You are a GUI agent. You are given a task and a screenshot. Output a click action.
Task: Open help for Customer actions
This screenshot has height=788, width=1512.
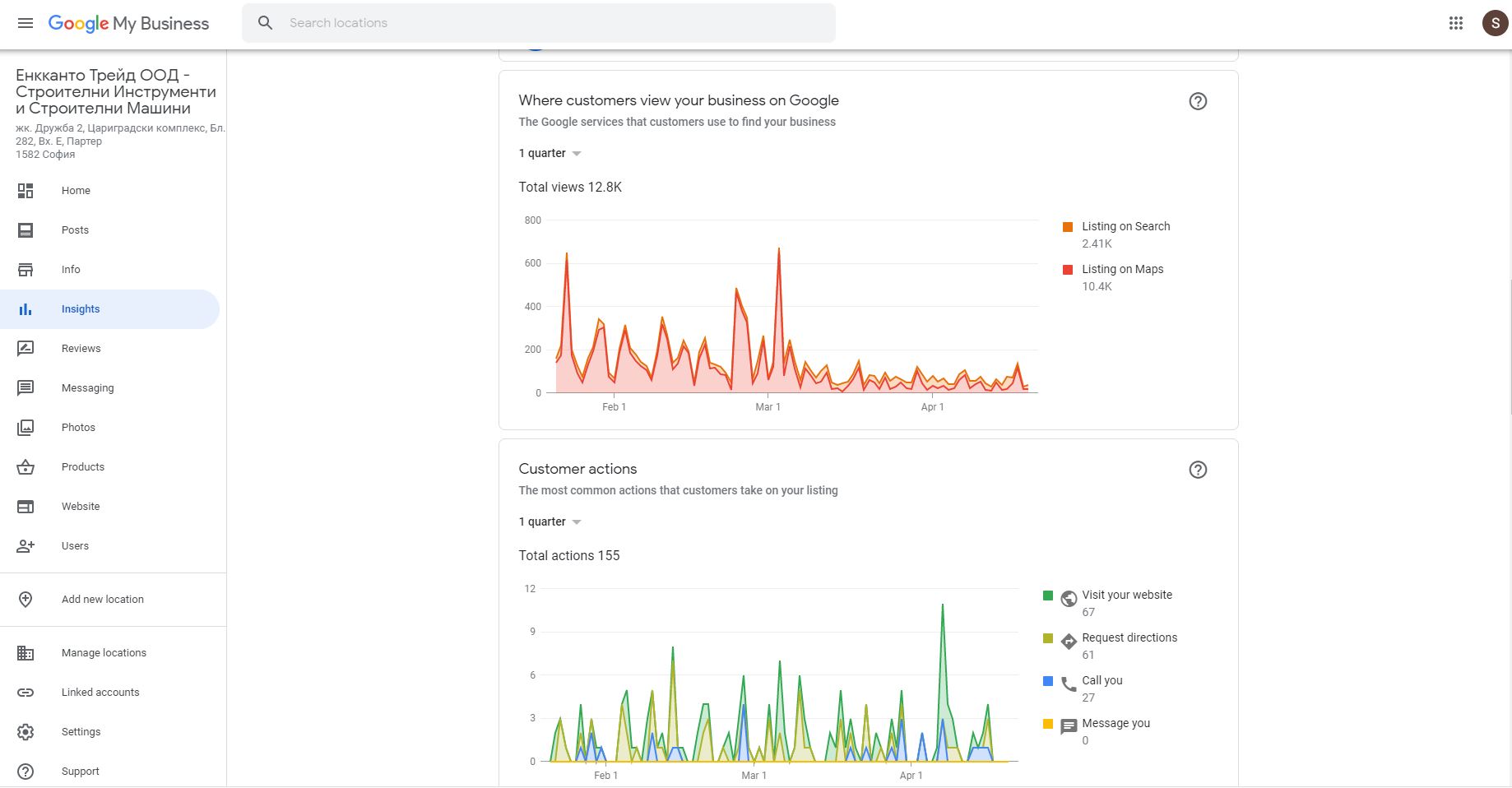[x=1198, y=470]
